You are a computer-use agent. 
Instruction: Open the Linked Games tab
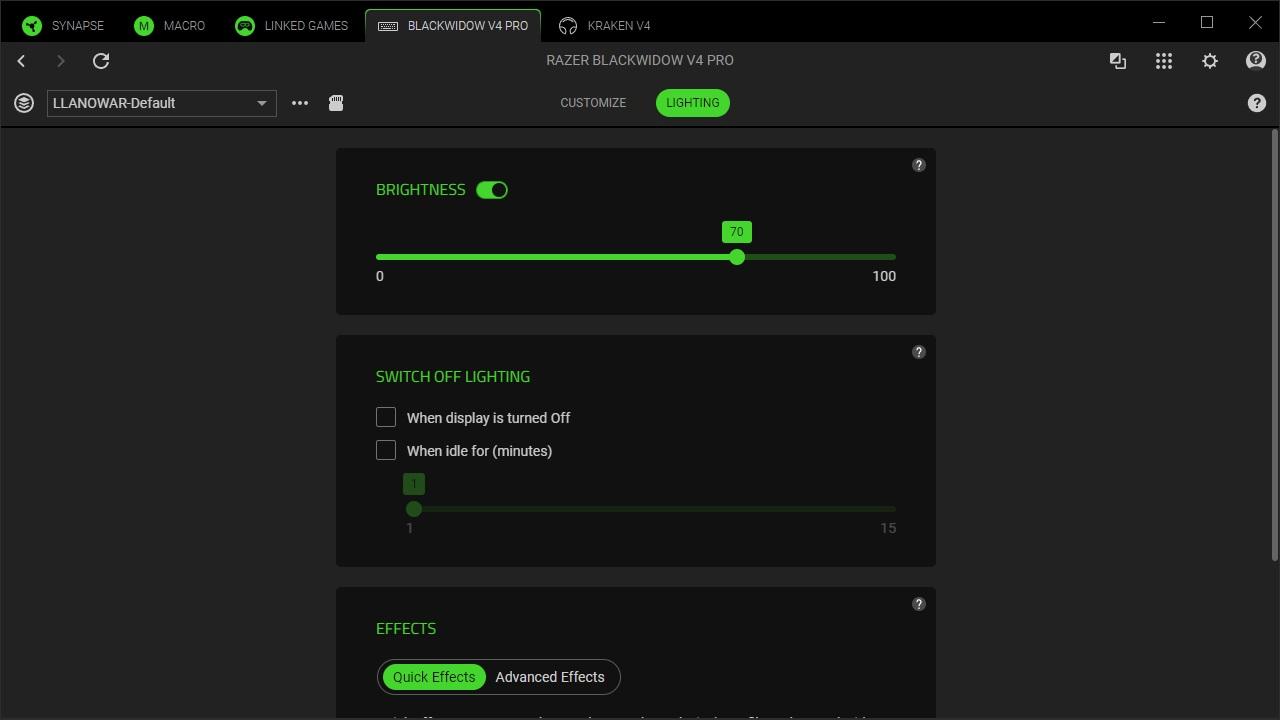click(x=291, y=25)
